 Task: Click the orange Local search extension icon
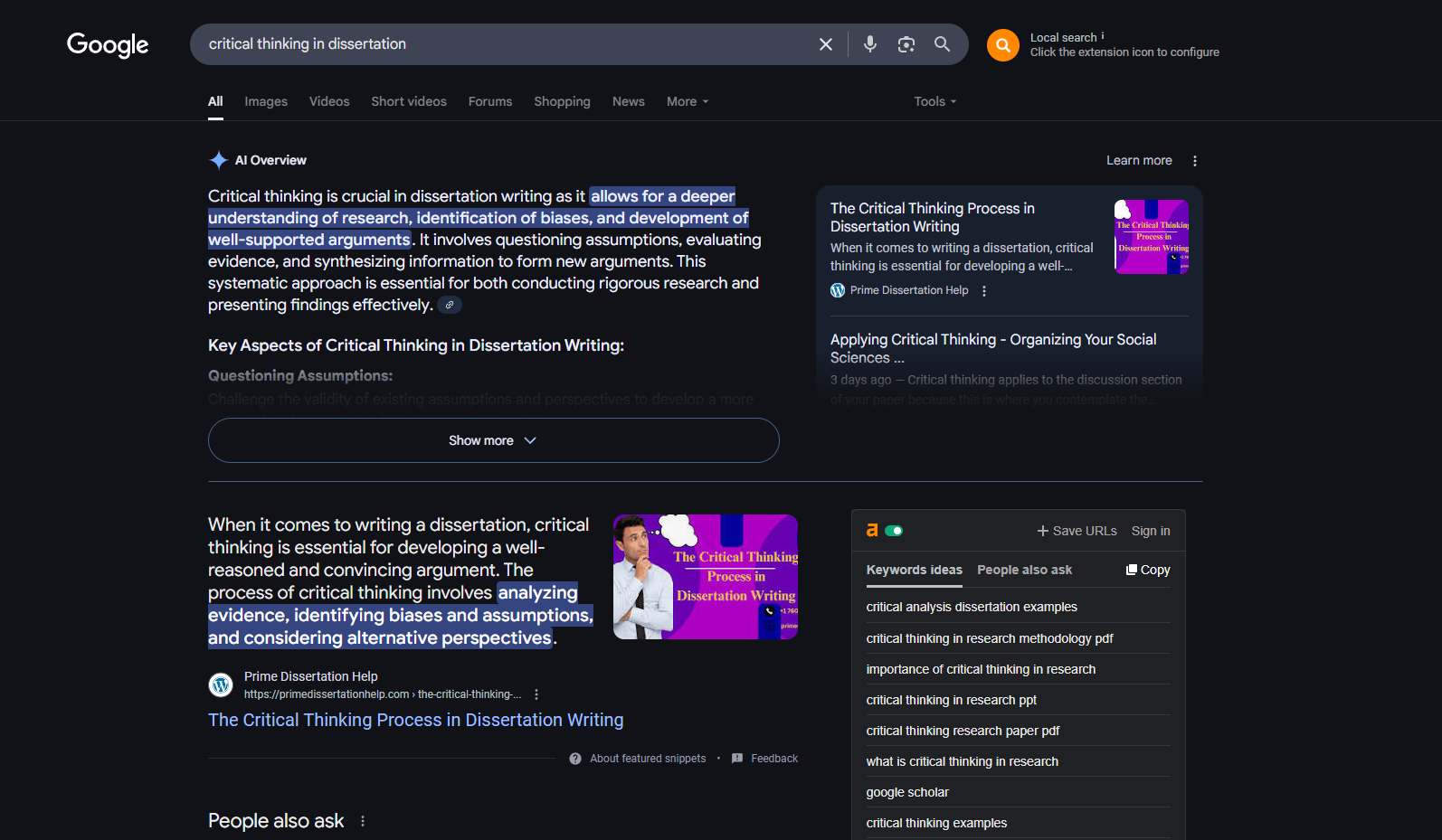(1003, 45)
